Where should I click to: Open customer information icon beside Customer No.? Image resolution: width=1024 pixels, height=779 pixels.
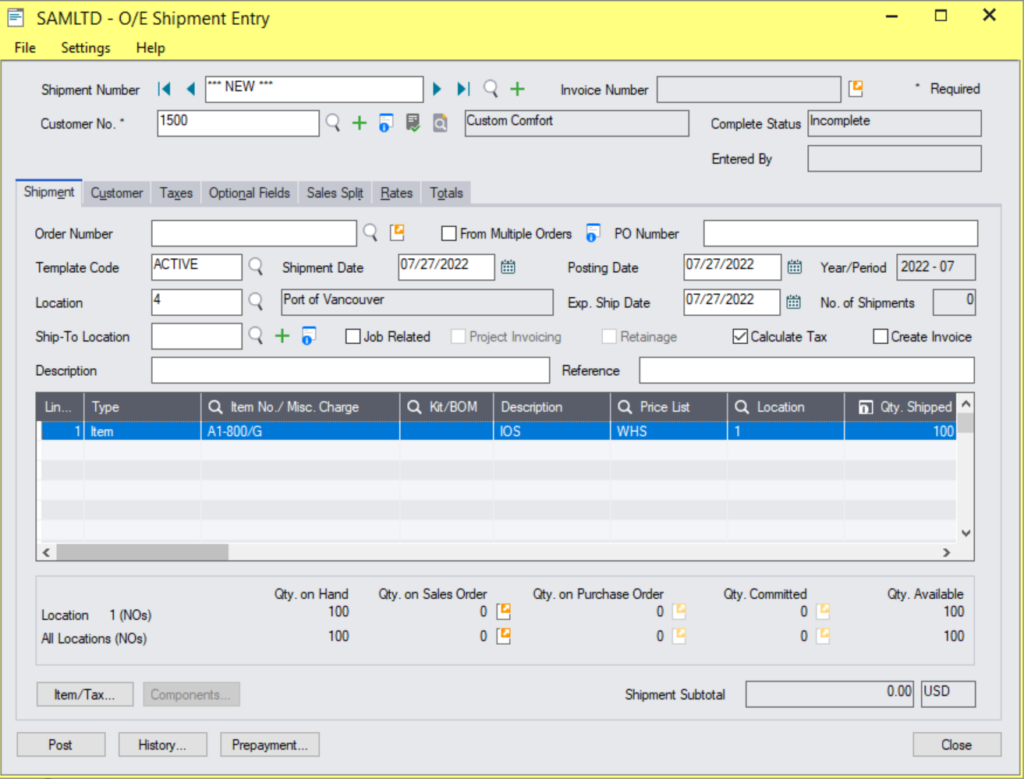(x=386, y=123)
